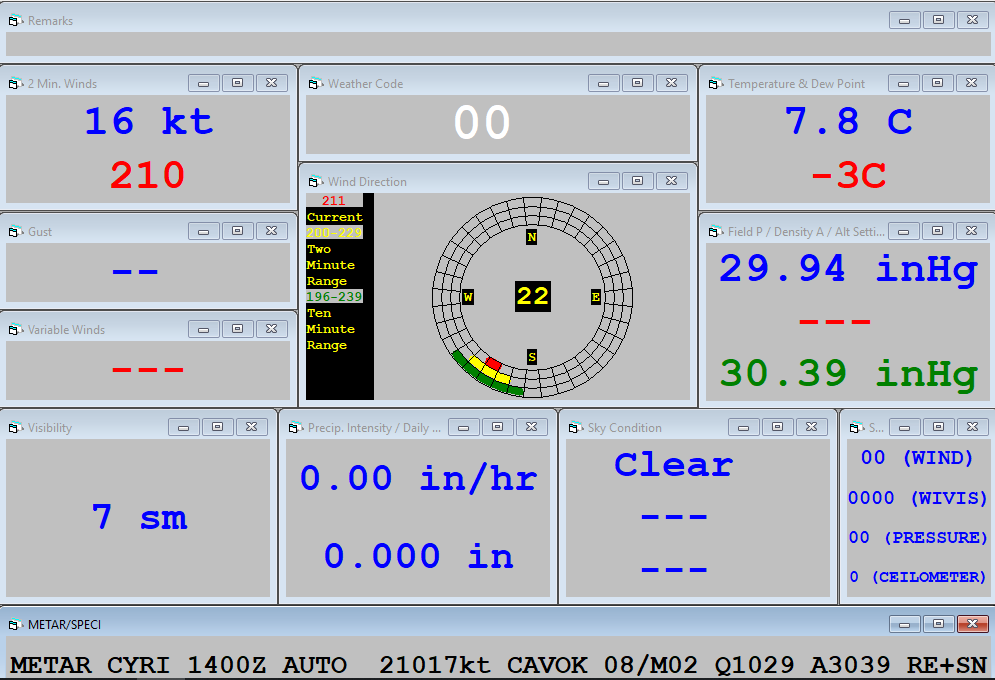Maximize the Temperature & Dew Point window
The image size is (995, 680).
click(x=937, y=83)
